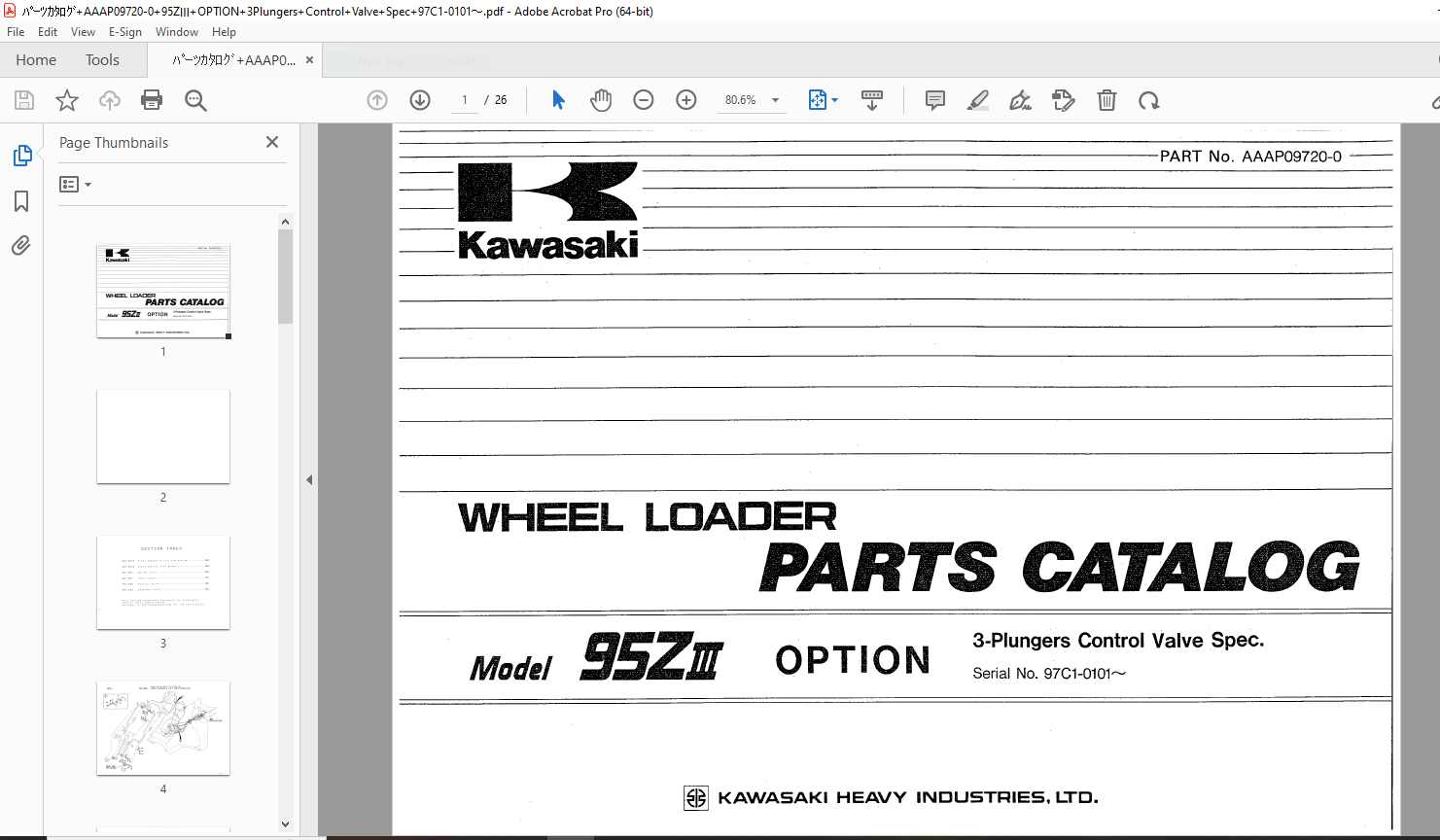Viewport: 1440px width, 840px height.
Task: Open the Edit PDF tool icon
Action: [1063, 100]
